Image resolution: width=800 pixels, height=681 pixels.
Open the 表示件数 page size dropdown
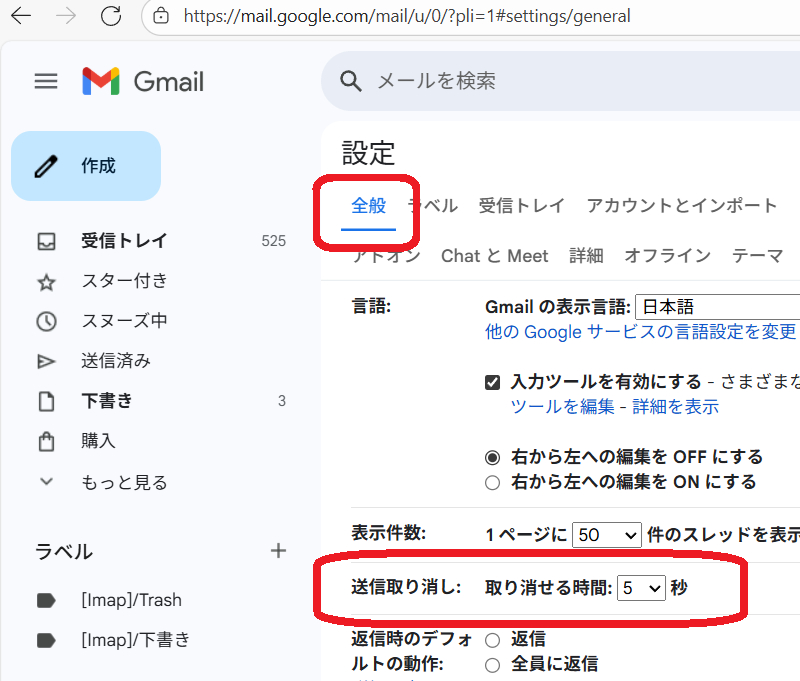click(x=606, y=535)
